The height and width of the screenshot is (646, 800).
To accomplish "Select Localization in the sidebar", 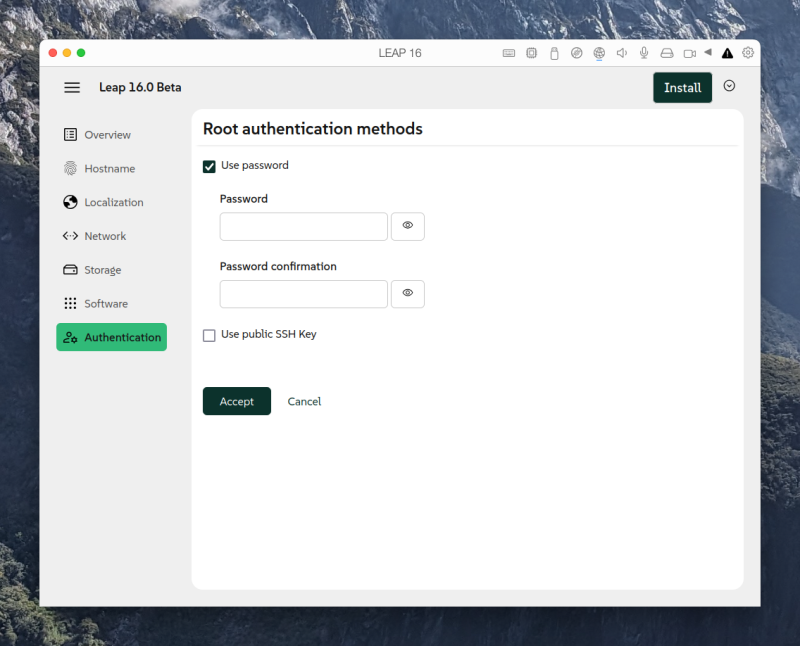I will point(113,202).
